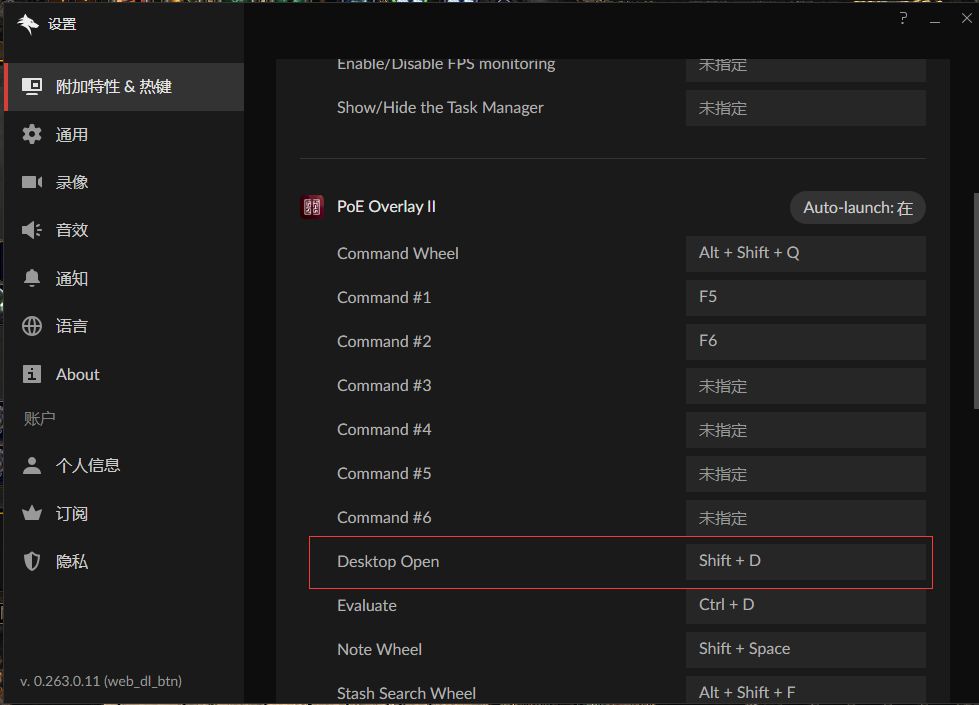
Task: Open the 语言 globe language icon
Action: point(30,326)
